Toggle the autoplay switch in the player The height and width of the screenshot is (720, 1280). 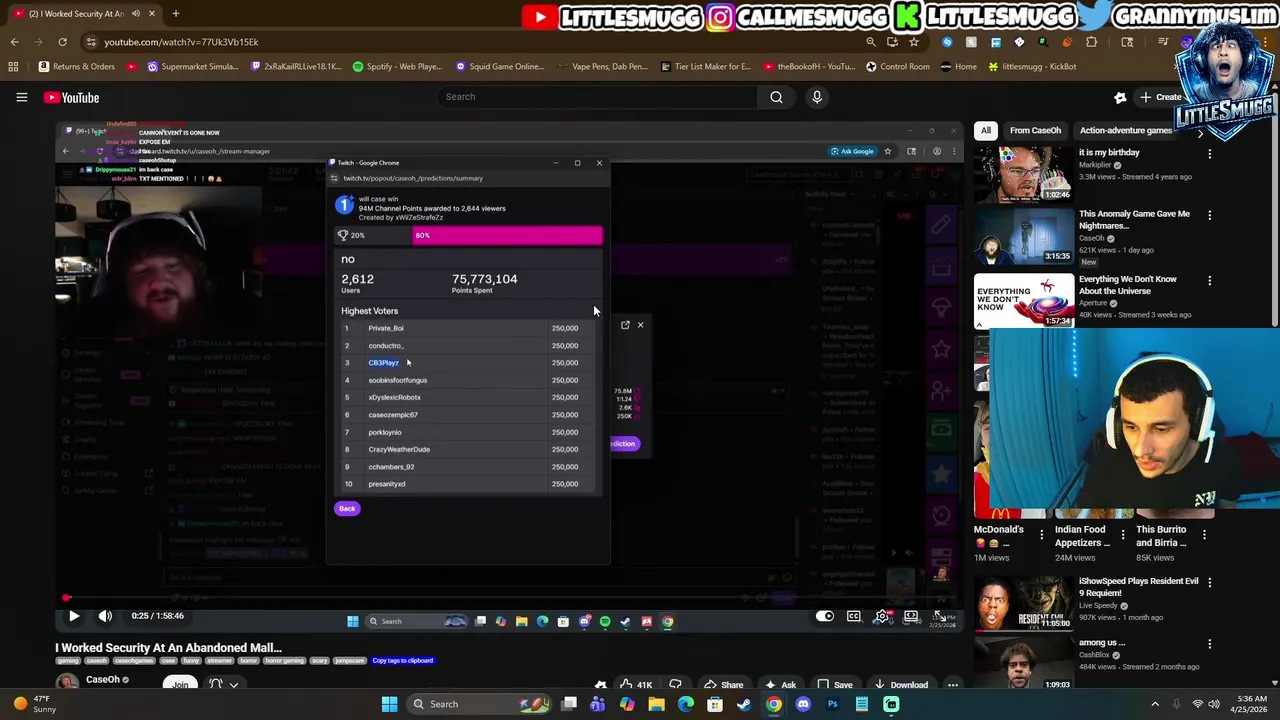pyautogui.click(x=825, y=616)
